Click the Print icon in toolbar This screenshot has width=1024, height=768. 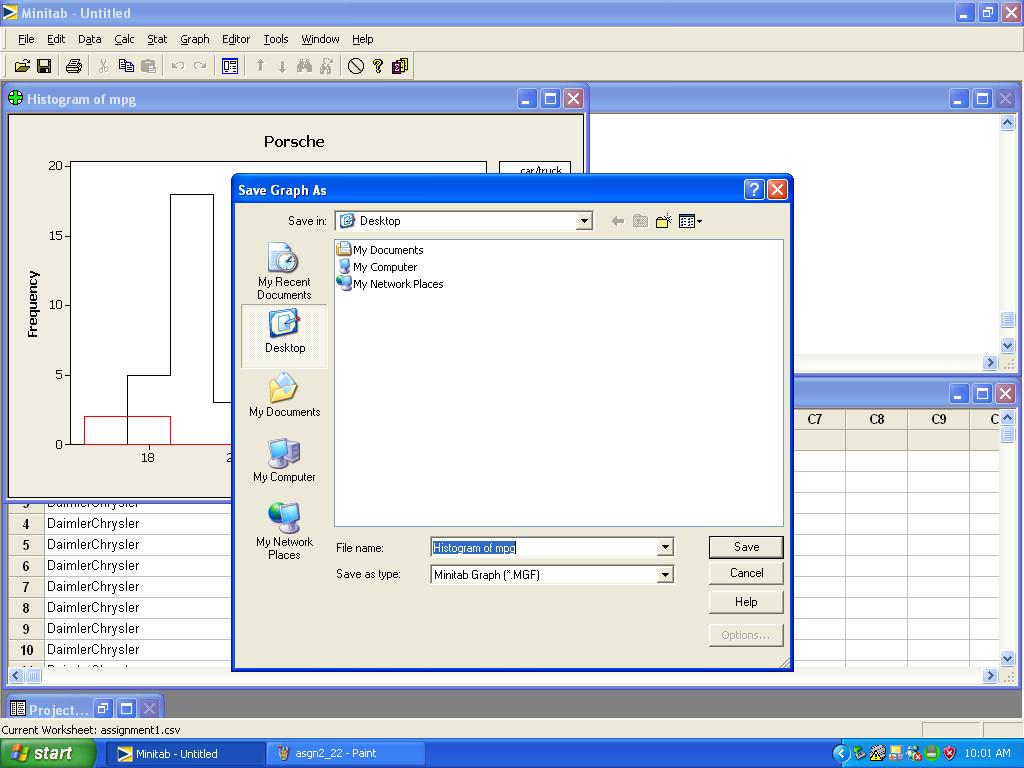[73, 66]
